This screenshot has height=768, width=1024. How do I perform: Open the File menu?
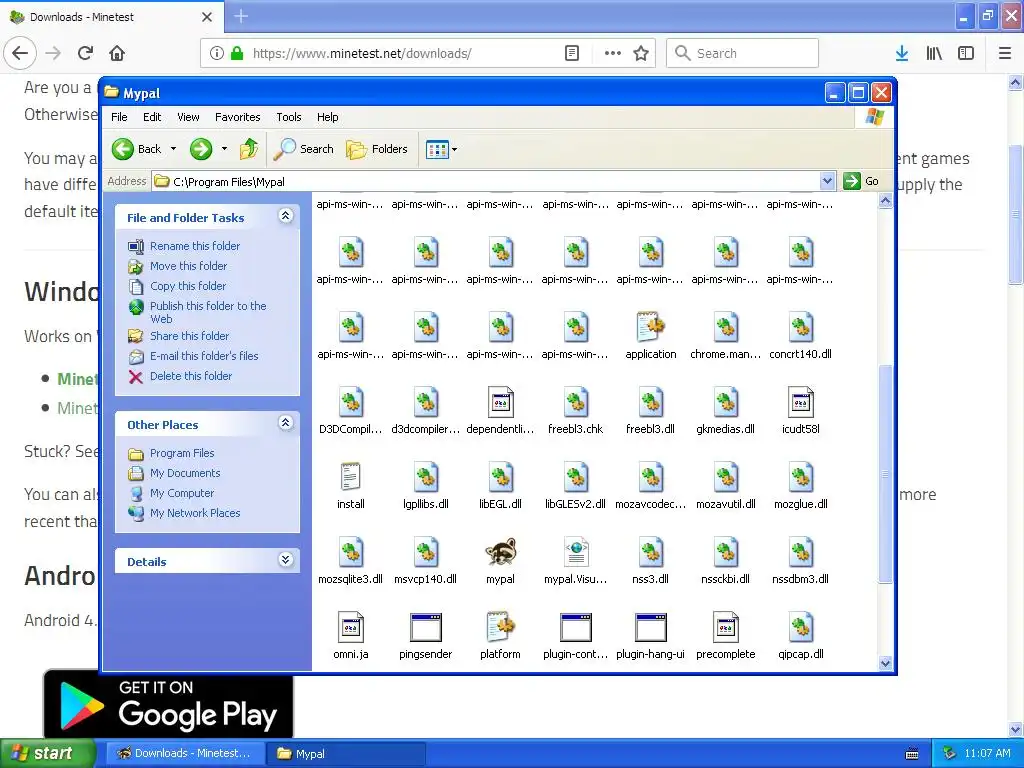tap(120, 117)
